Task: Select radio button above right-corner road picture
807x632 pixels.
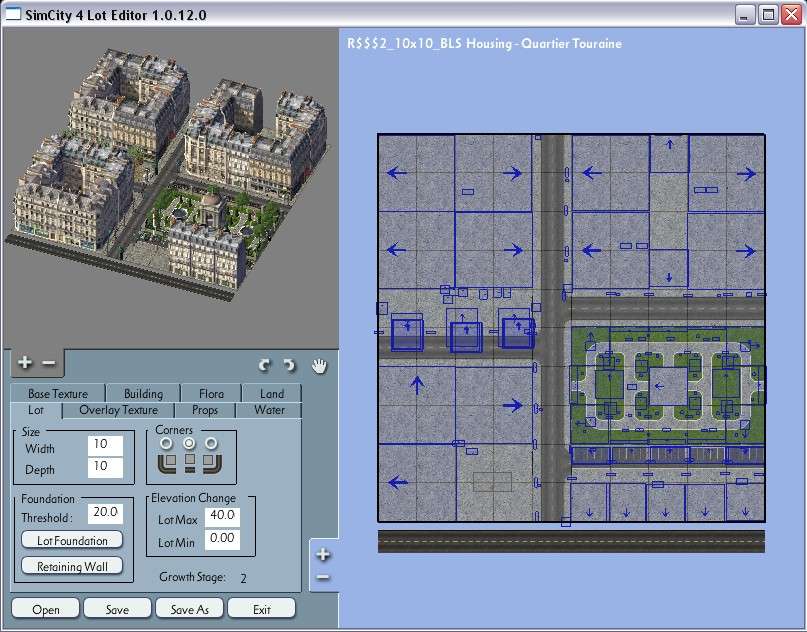Action: pyautogui.click(x=211, y=443)
